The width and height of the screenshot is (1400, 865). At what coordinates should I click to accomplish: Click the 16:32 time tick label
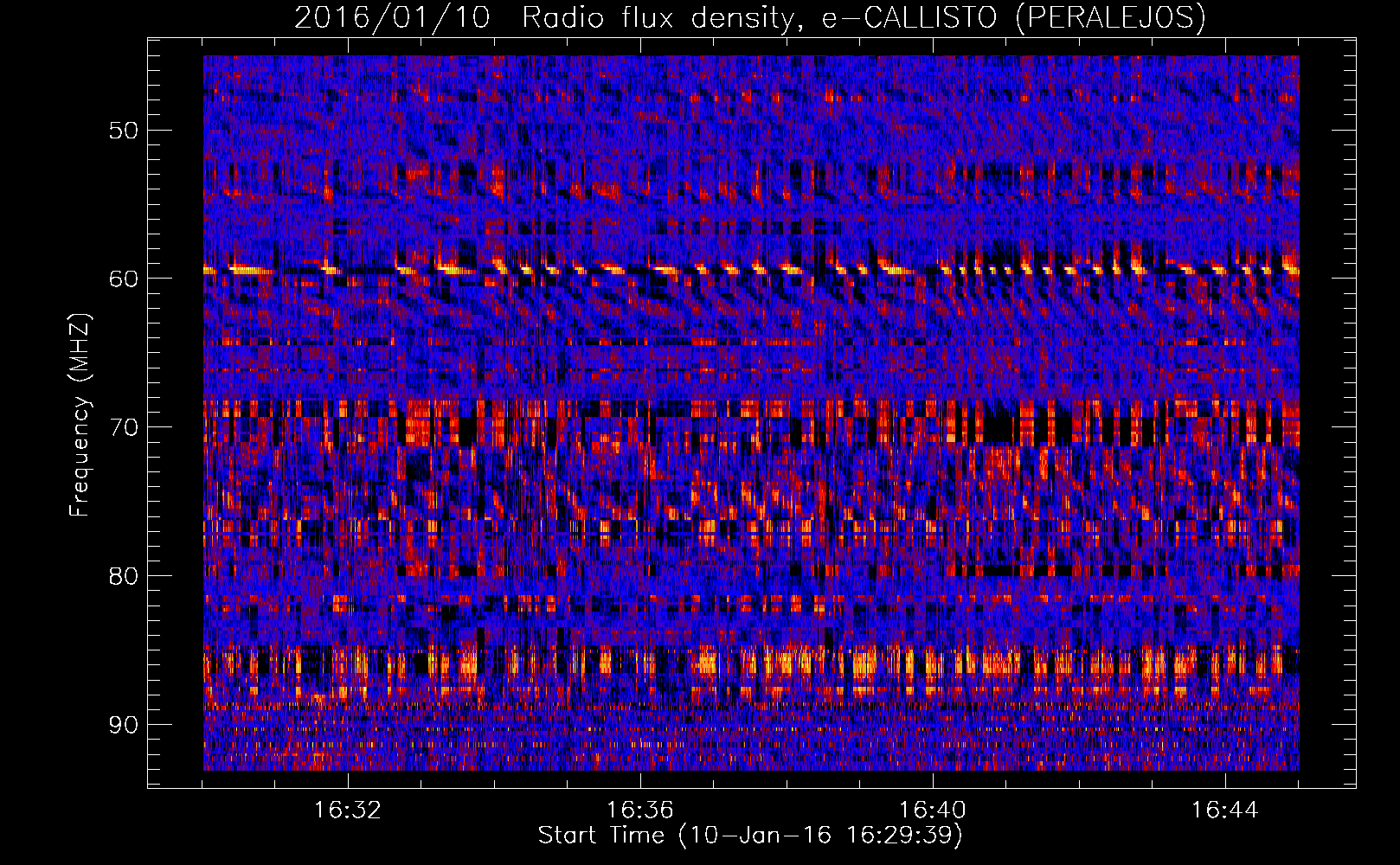coord(348,811)
